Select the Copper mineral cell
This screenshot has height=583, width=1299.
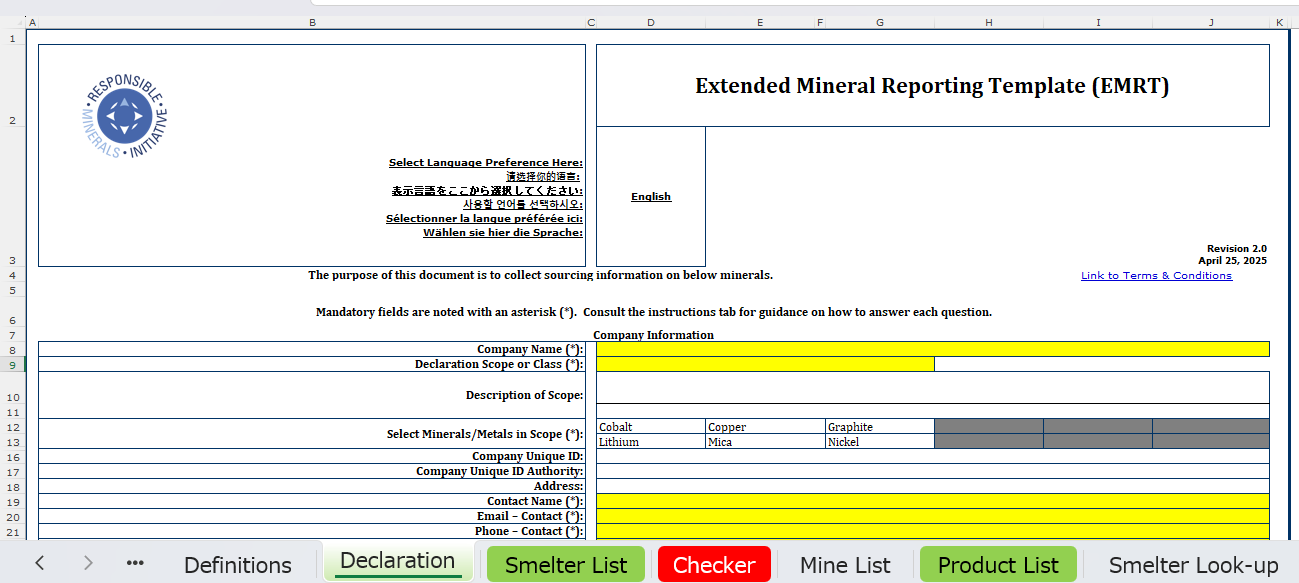765,427
